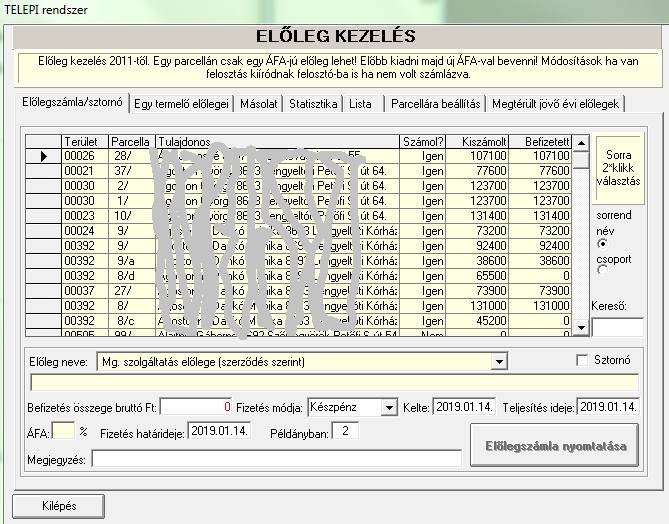Click the Parcella column header
The width and height of the screenshot is (669, 524).
(131, 142)
